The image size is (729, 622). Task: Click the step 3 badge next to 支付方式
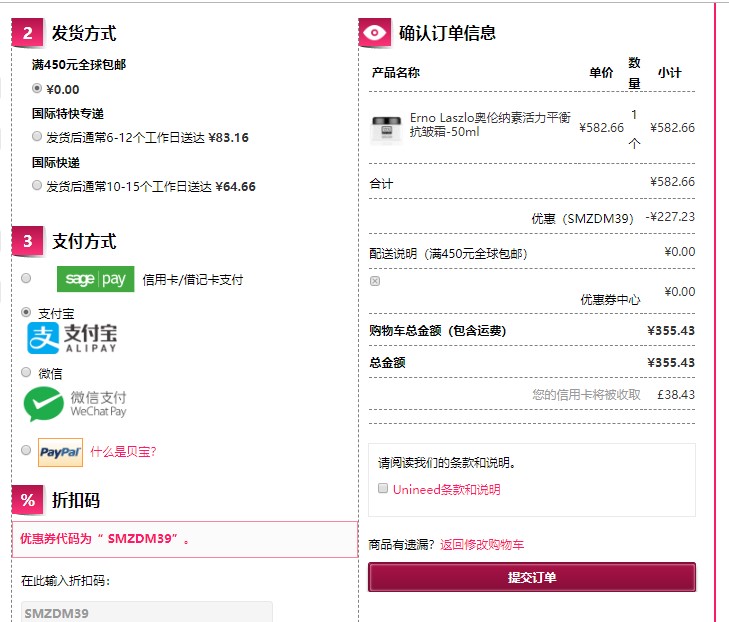coord(27,241)
